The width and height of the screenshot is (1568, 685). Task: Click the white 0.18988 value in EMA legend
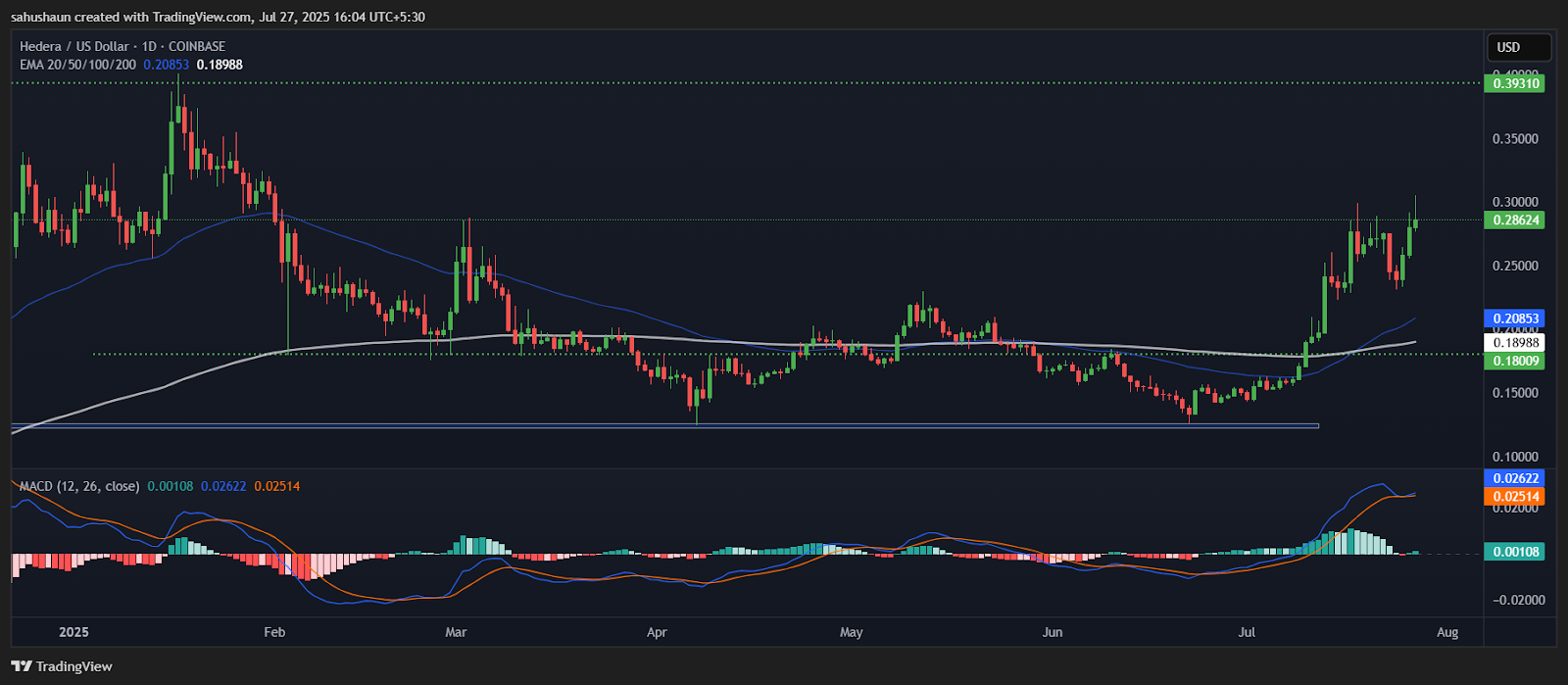coord(220,65)
